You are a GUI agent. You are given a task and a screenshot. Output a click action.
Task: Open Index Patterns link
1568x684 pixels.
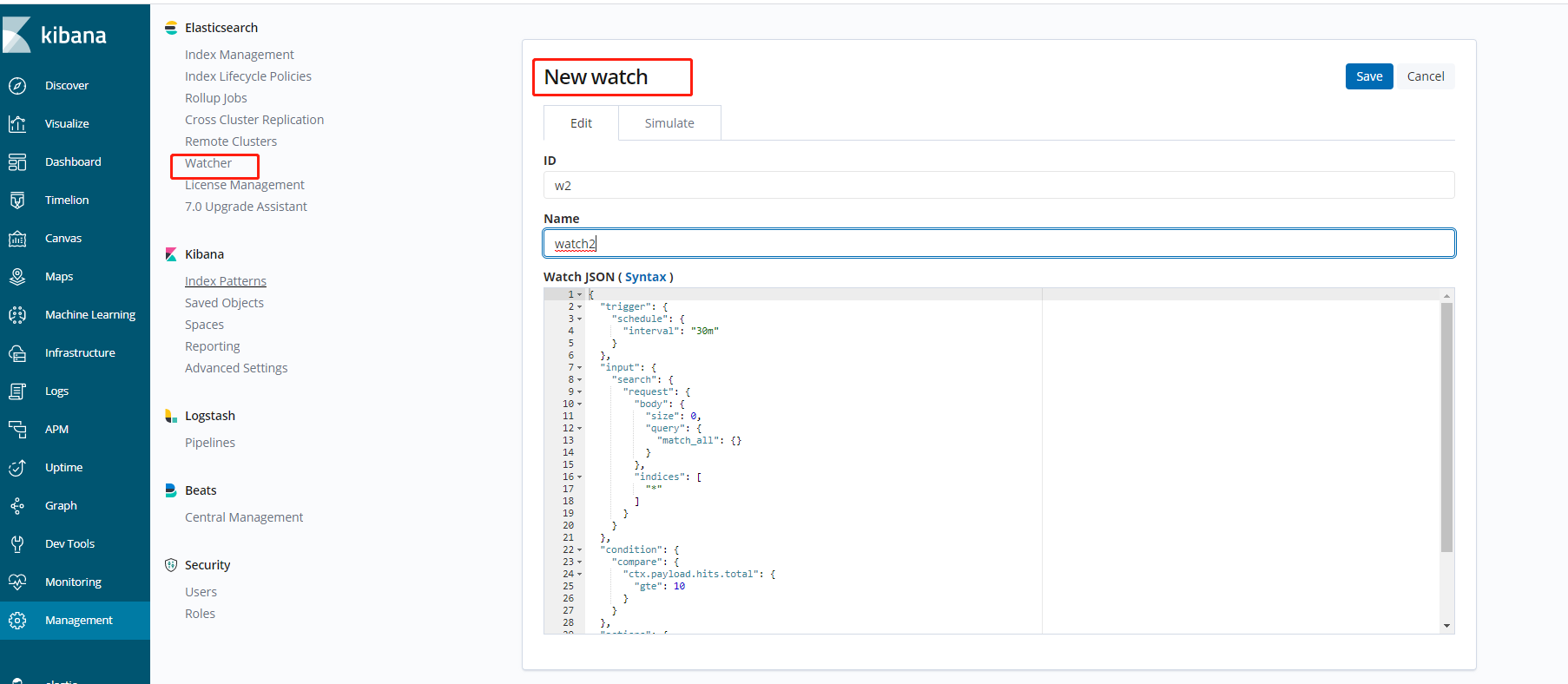point(226,281)
